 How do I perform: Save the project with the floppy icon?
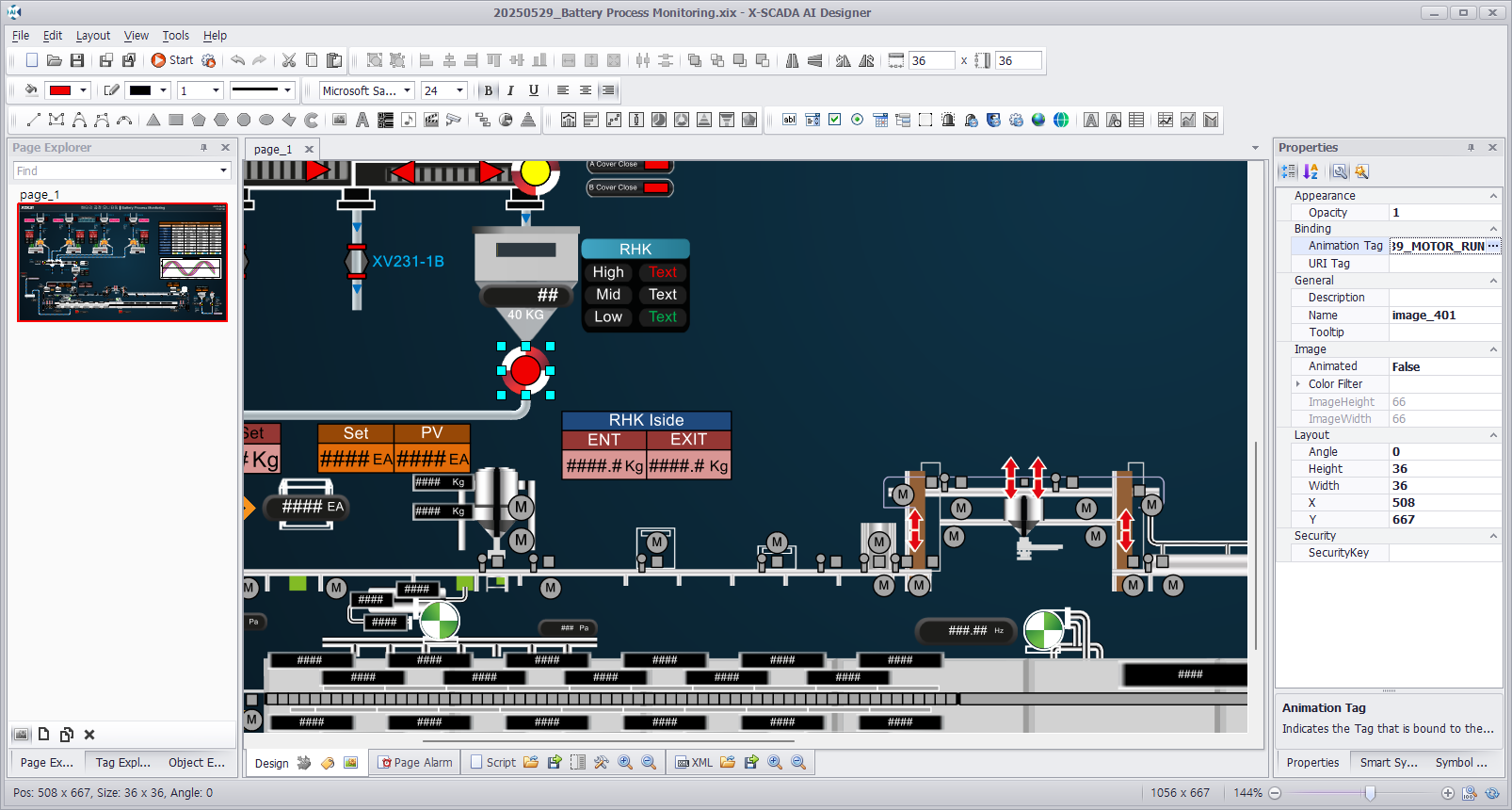click(x=77, y=60)
